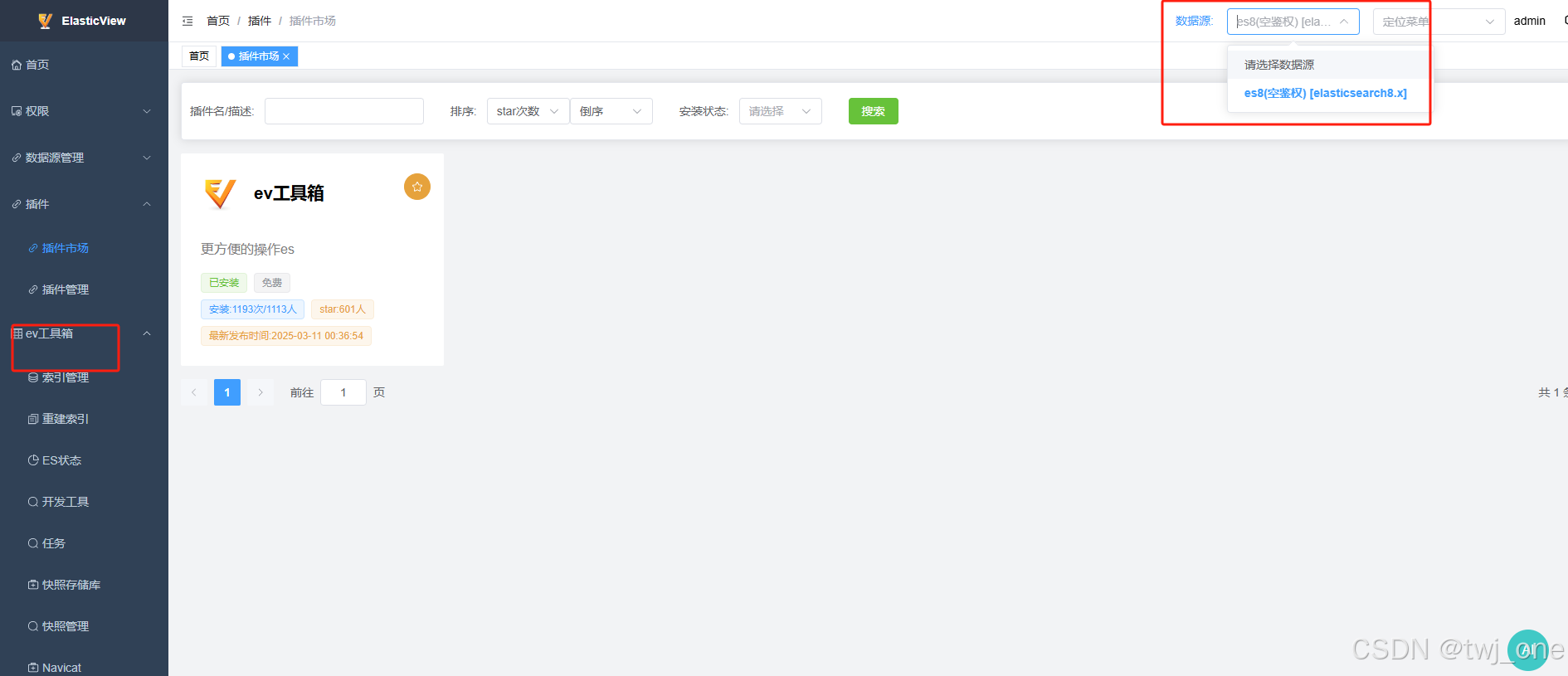Click the ElasticView logo icon

(x=46, y=21)
